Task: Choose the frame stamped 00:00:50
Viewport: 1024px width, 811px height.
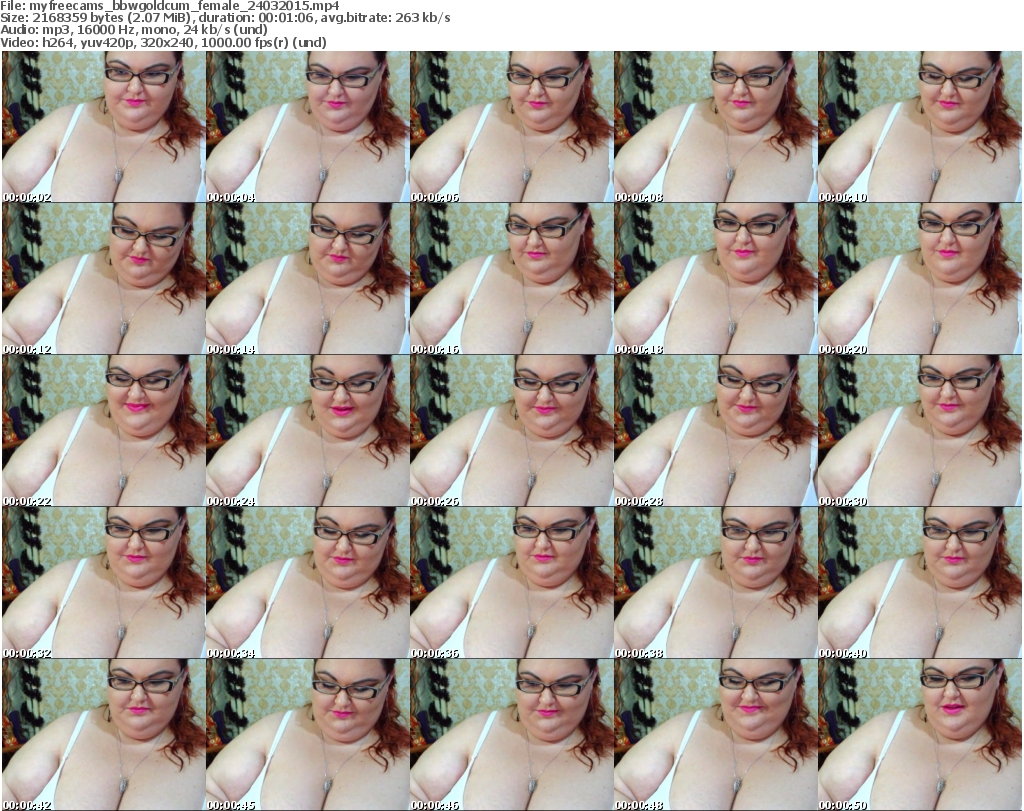Action: point(920,735)
